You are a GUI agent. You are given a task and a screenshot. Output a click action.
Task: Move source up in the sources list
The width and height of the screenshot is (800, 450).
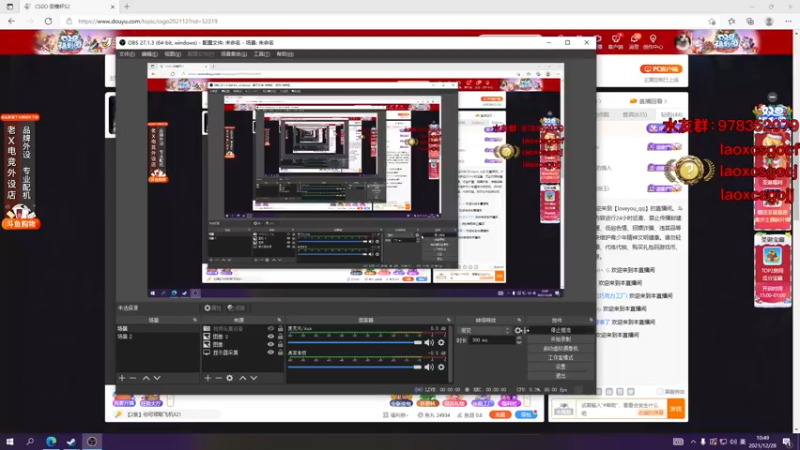tap(243, 378)
